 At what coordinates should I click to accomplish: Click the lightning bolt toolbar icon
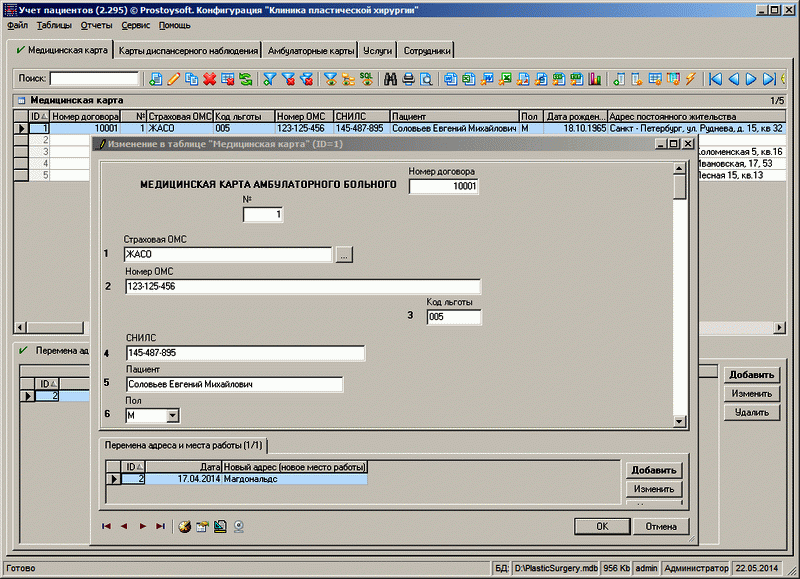[690, 79]
